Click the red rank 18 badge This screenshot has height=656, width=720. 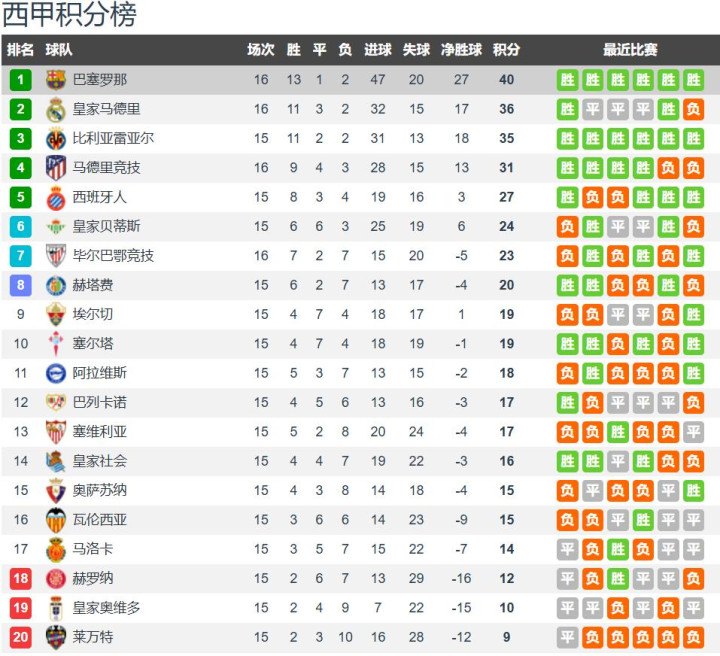(20, 579)
